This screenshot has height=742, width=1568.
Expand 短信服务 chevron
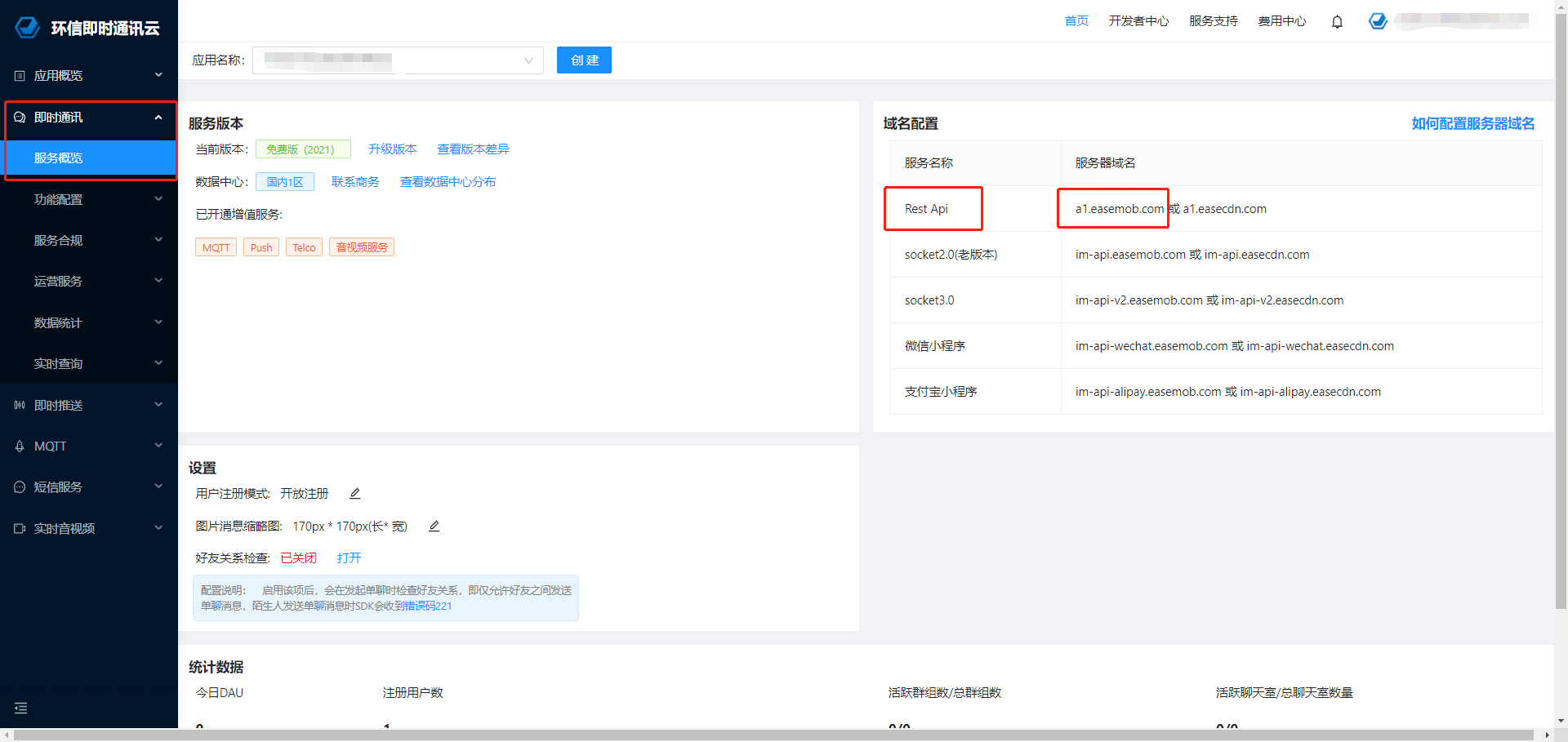[x=158, y=487]
